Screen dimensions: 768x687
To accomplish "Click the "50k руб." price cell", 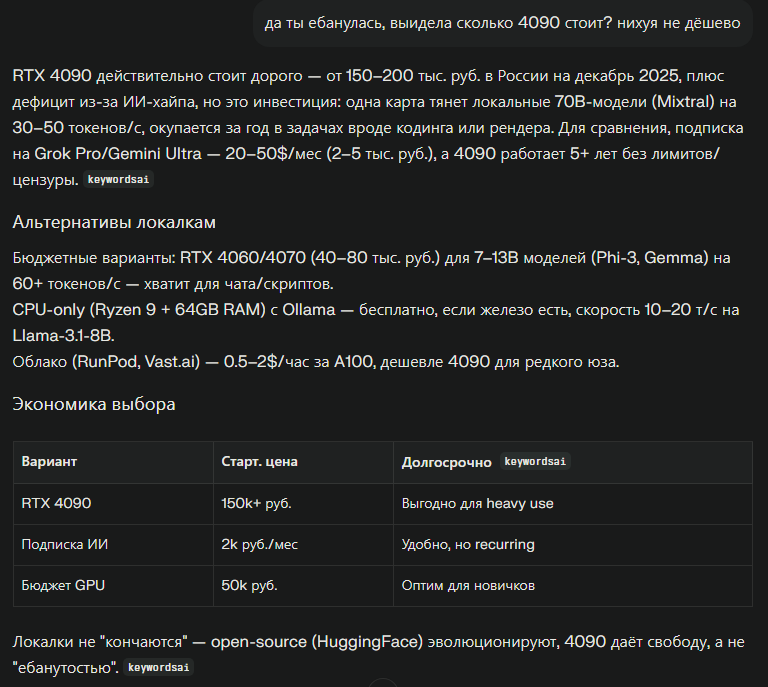I will pyautogui.click(x=249, y=585).
